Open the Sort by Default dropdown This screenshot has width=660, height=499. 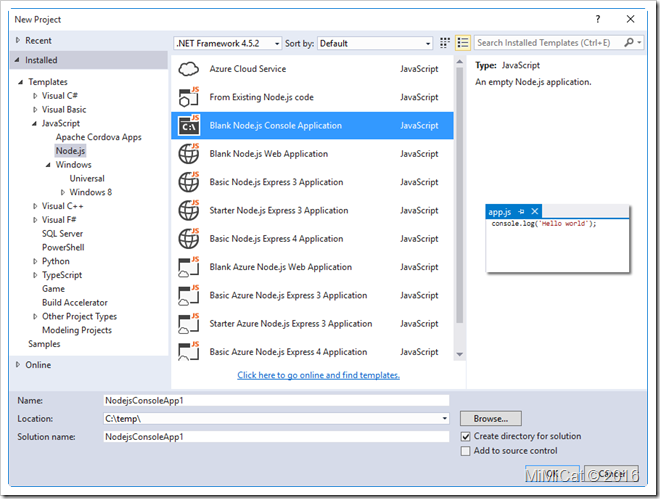tap(375, 43)
